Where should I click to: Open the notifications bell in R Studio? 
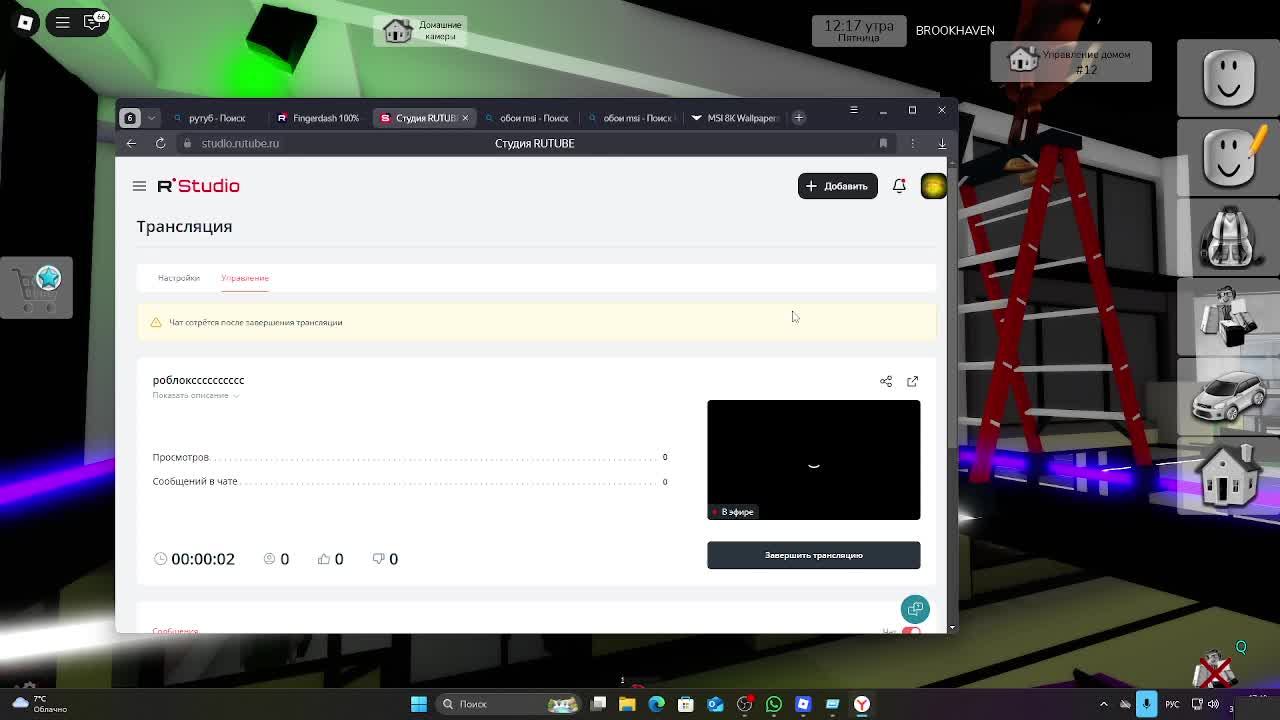point(899,186)
